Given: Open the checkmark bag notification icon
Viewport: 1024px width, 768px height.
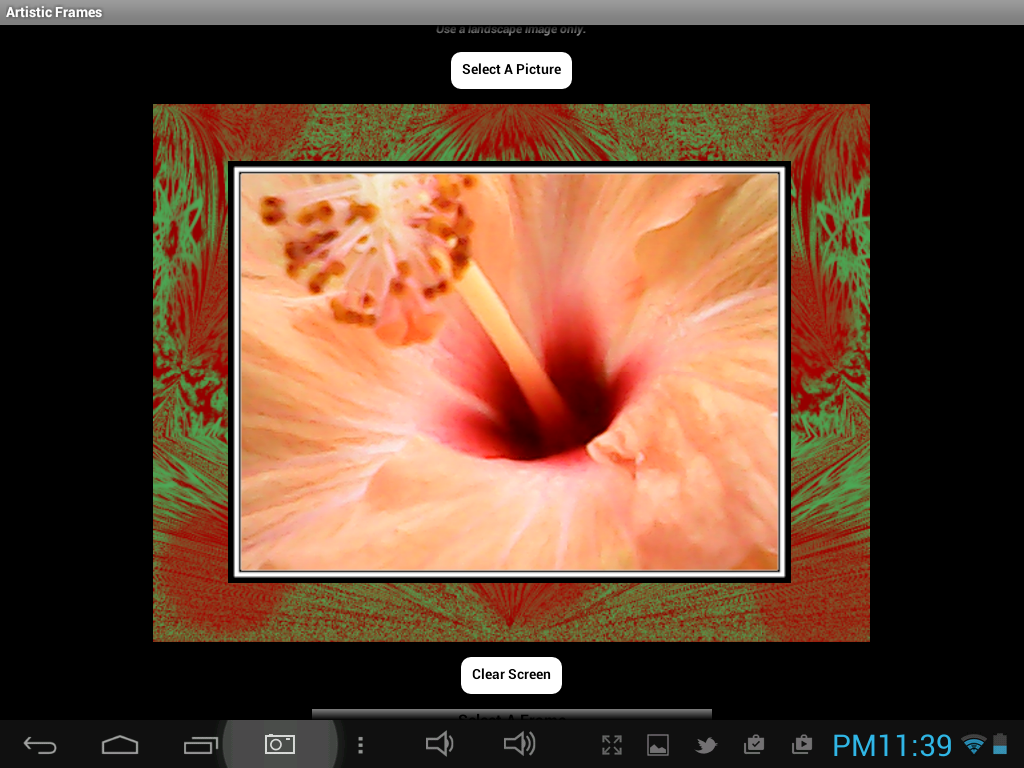Looking at the screenshot, I should tap(754, 745).
